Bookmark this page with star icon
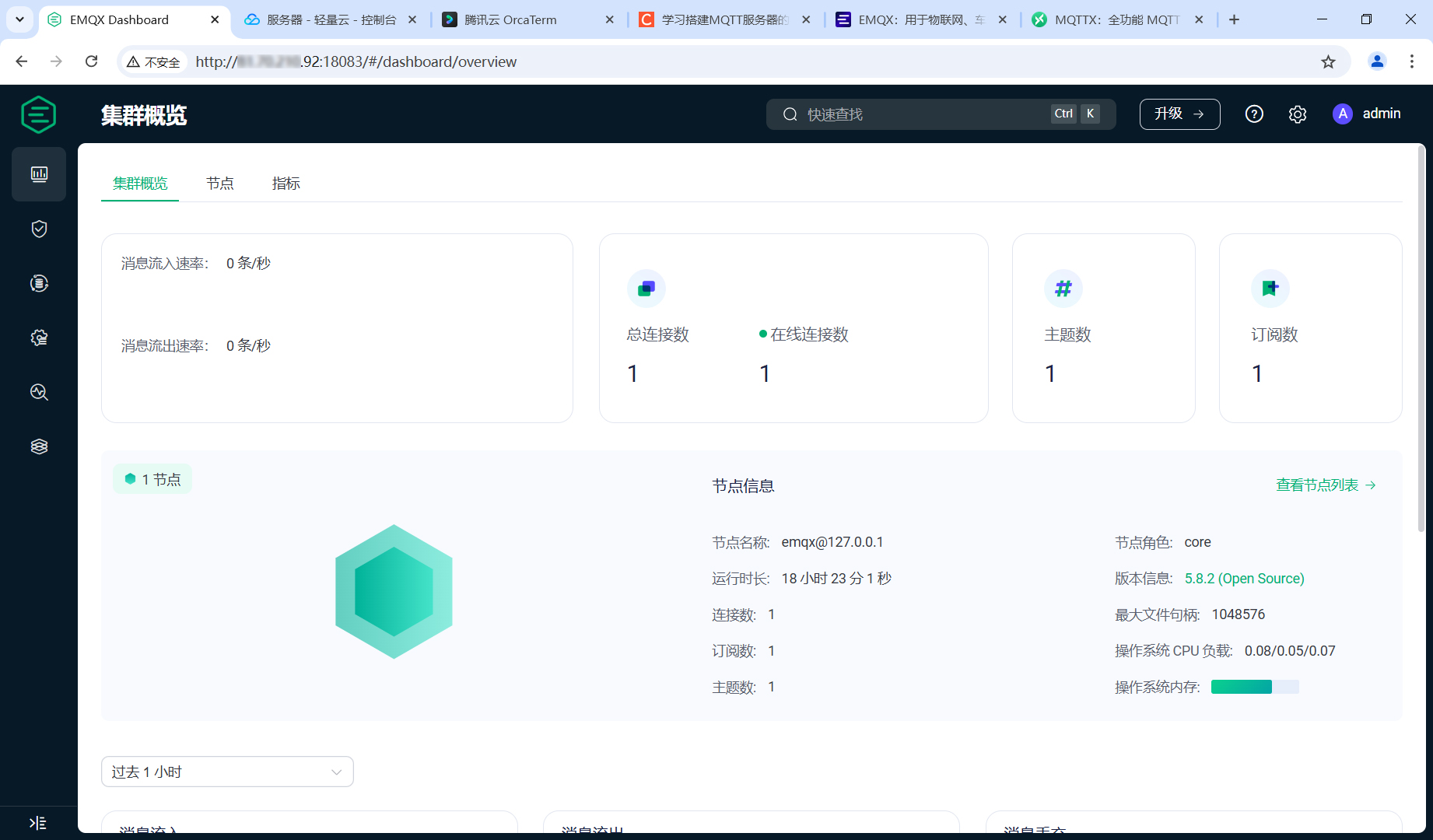The width and height of the screenshot is (1433, 840). [x=1328, y=62]
